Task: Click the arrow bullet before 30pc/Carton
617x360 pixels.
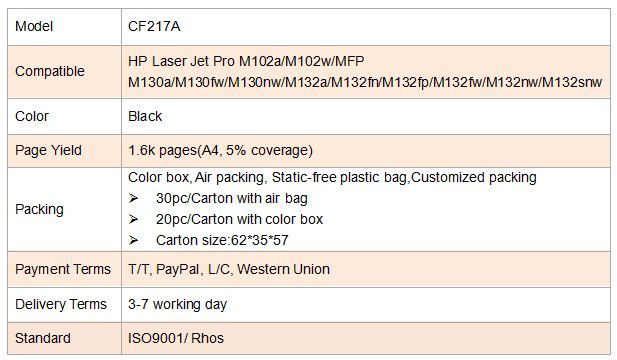Action: (133, 198)
